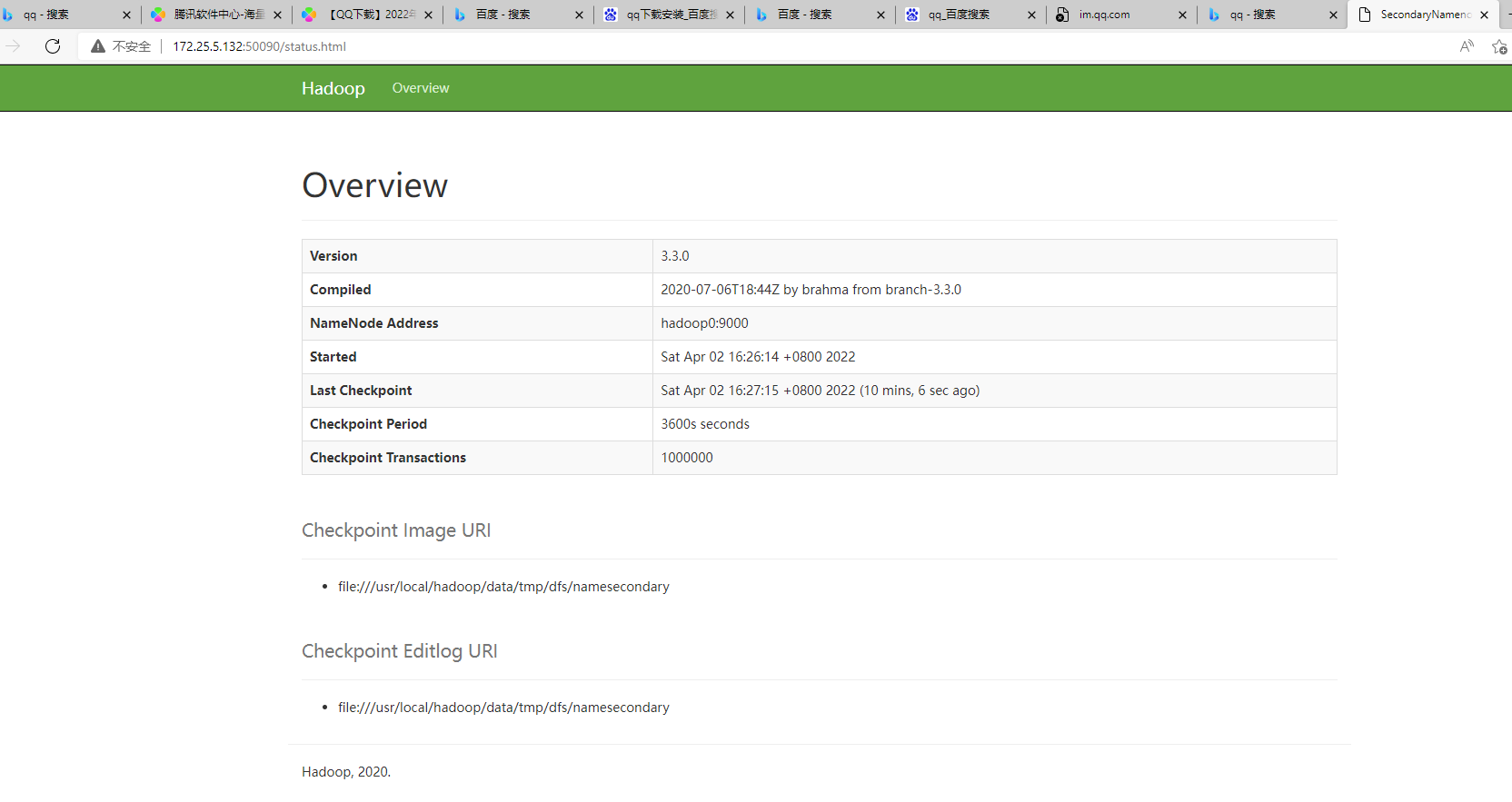Close the 腾讯软件中心 tab
Viewport: 1512px width, 802px height.
tap(277, 15)
